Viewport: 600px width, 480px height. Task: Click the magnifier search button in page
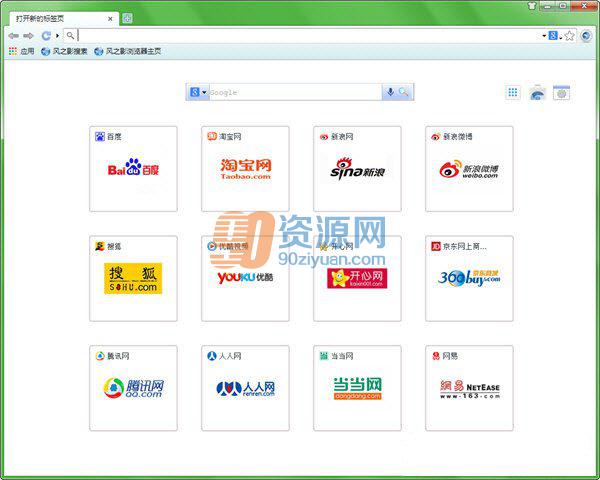coord(403,92)
